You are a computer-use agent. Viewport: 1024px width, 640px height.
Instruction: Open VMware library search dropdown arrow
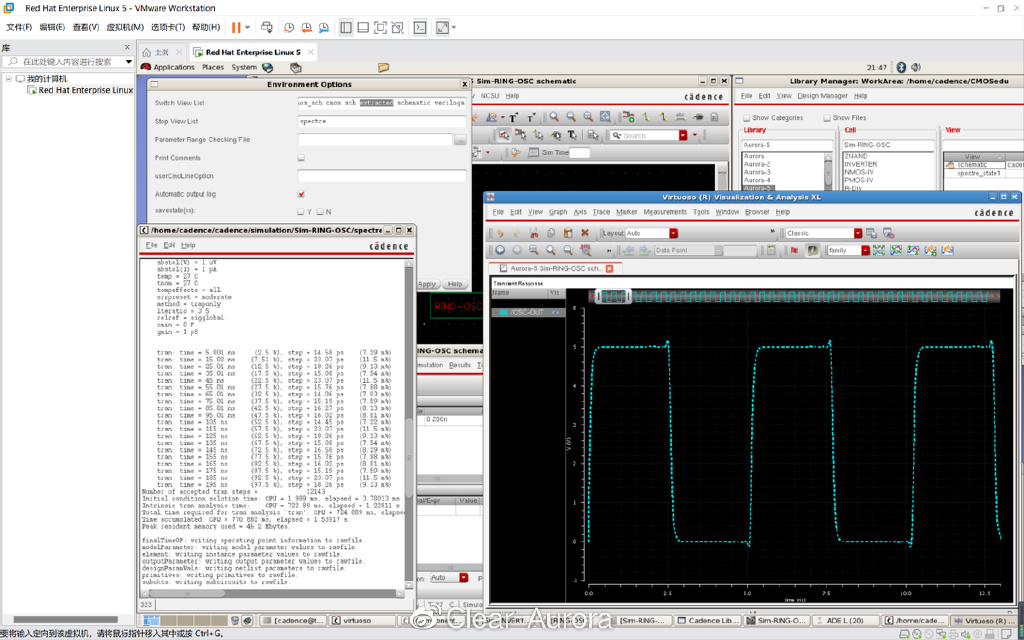129,62
